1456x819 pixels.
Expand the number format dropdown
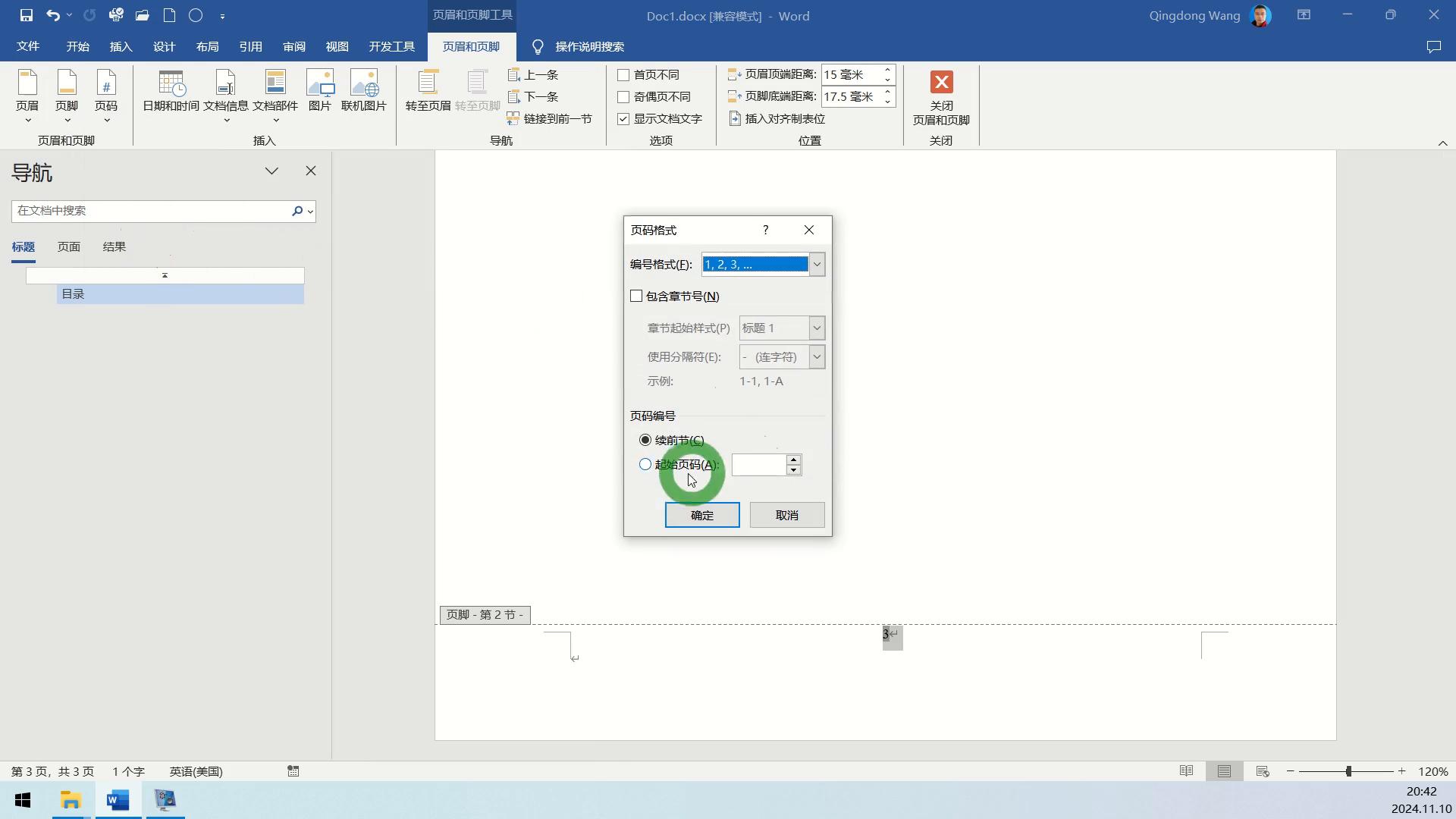[x=817, y=265]
